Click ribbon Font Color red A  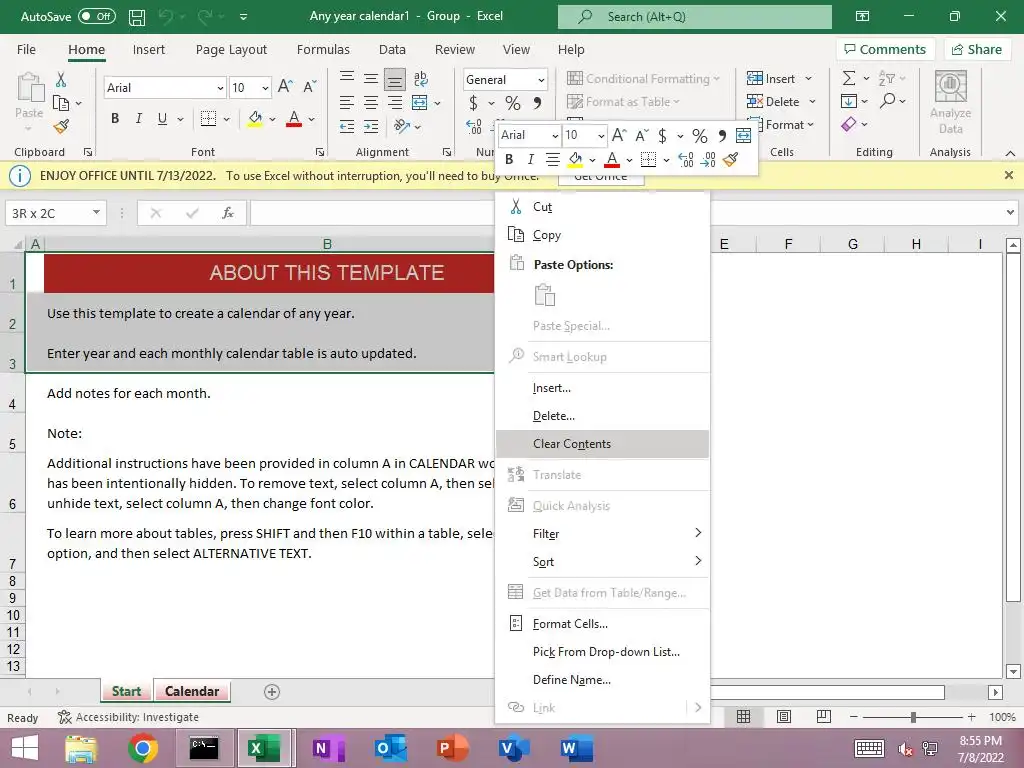(x=294, y=119)
